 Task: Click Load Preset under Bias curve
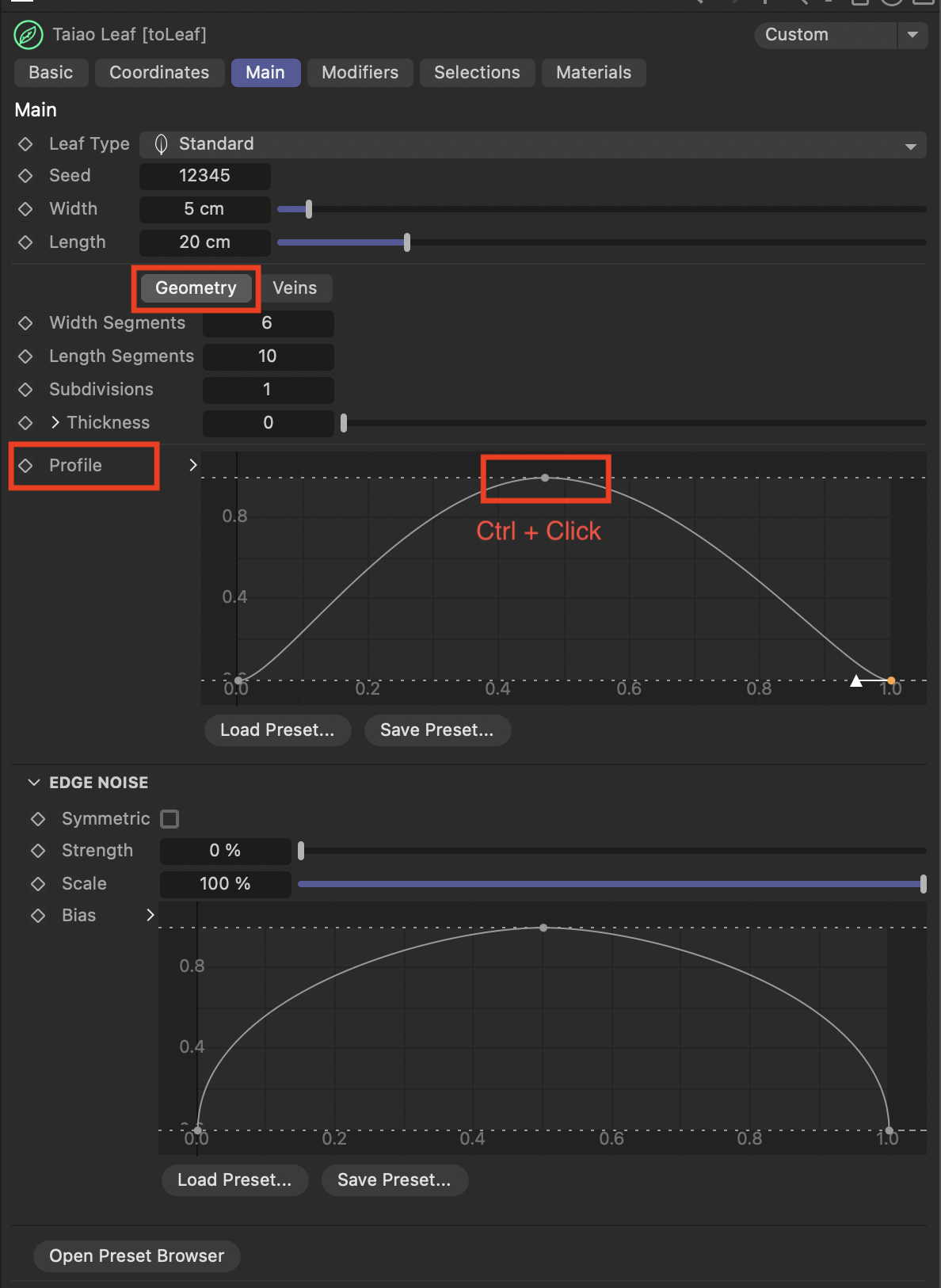coord(234,1180)
